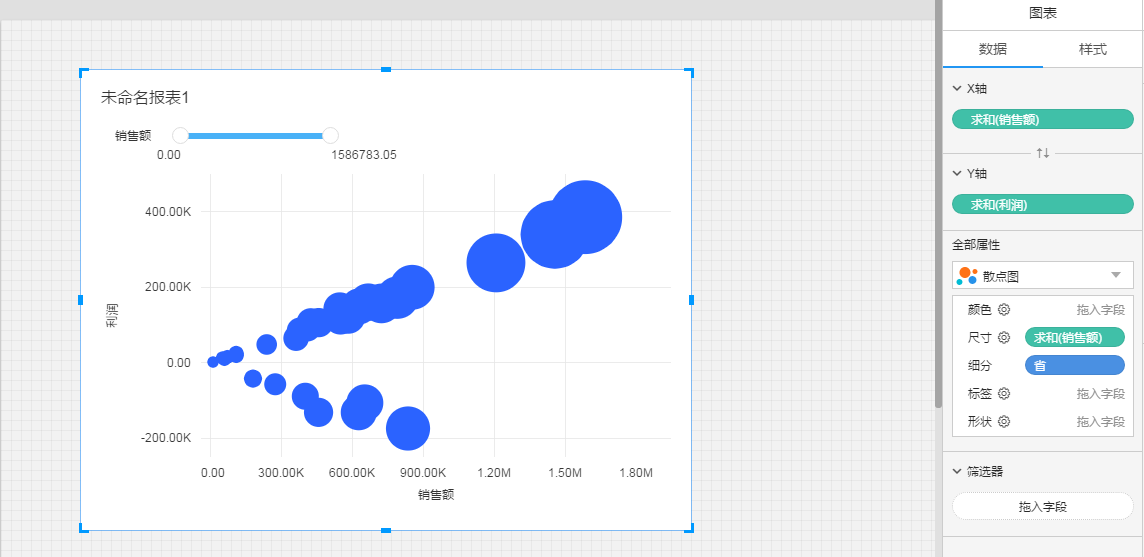Click the left handle of 销售额 slider
The height and width of the screenshot is (557, 1144).
point(180,135)
